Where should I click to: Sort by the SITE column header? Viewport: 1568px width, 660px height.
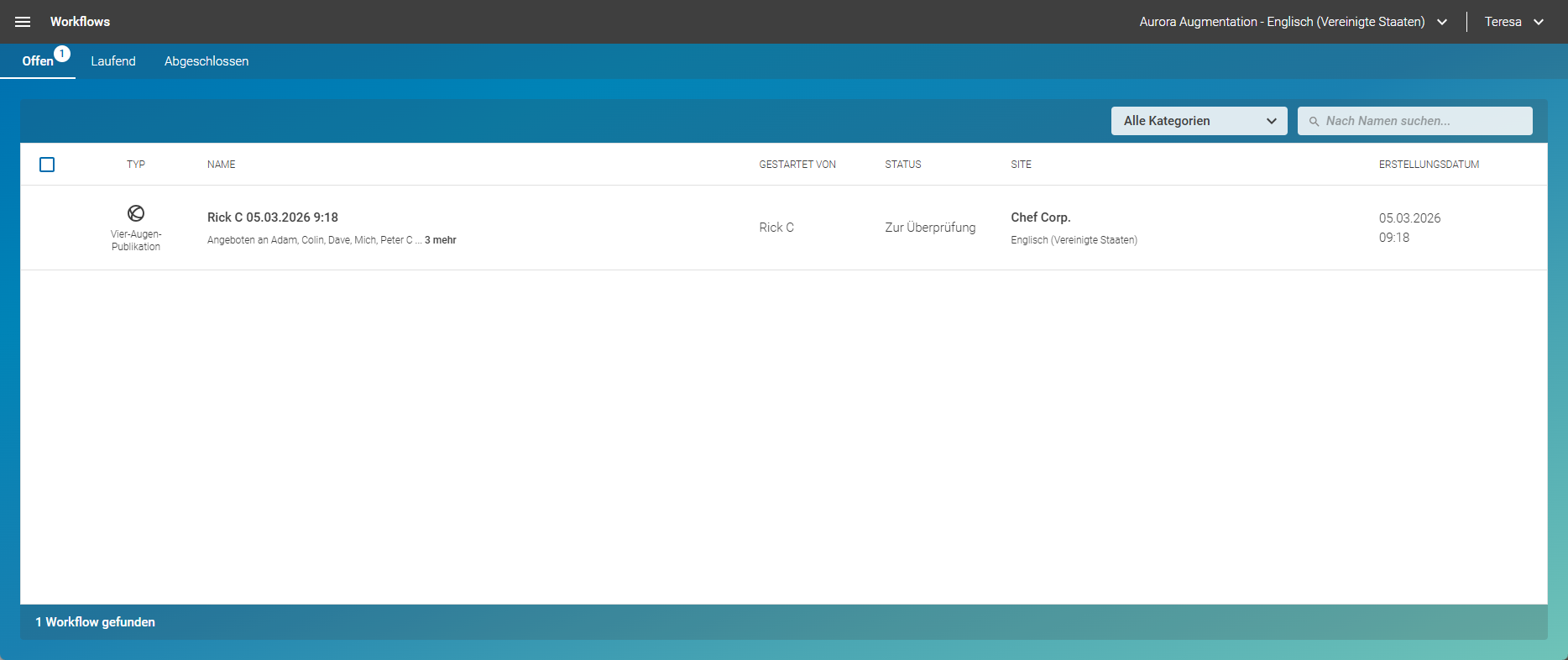1022,165
